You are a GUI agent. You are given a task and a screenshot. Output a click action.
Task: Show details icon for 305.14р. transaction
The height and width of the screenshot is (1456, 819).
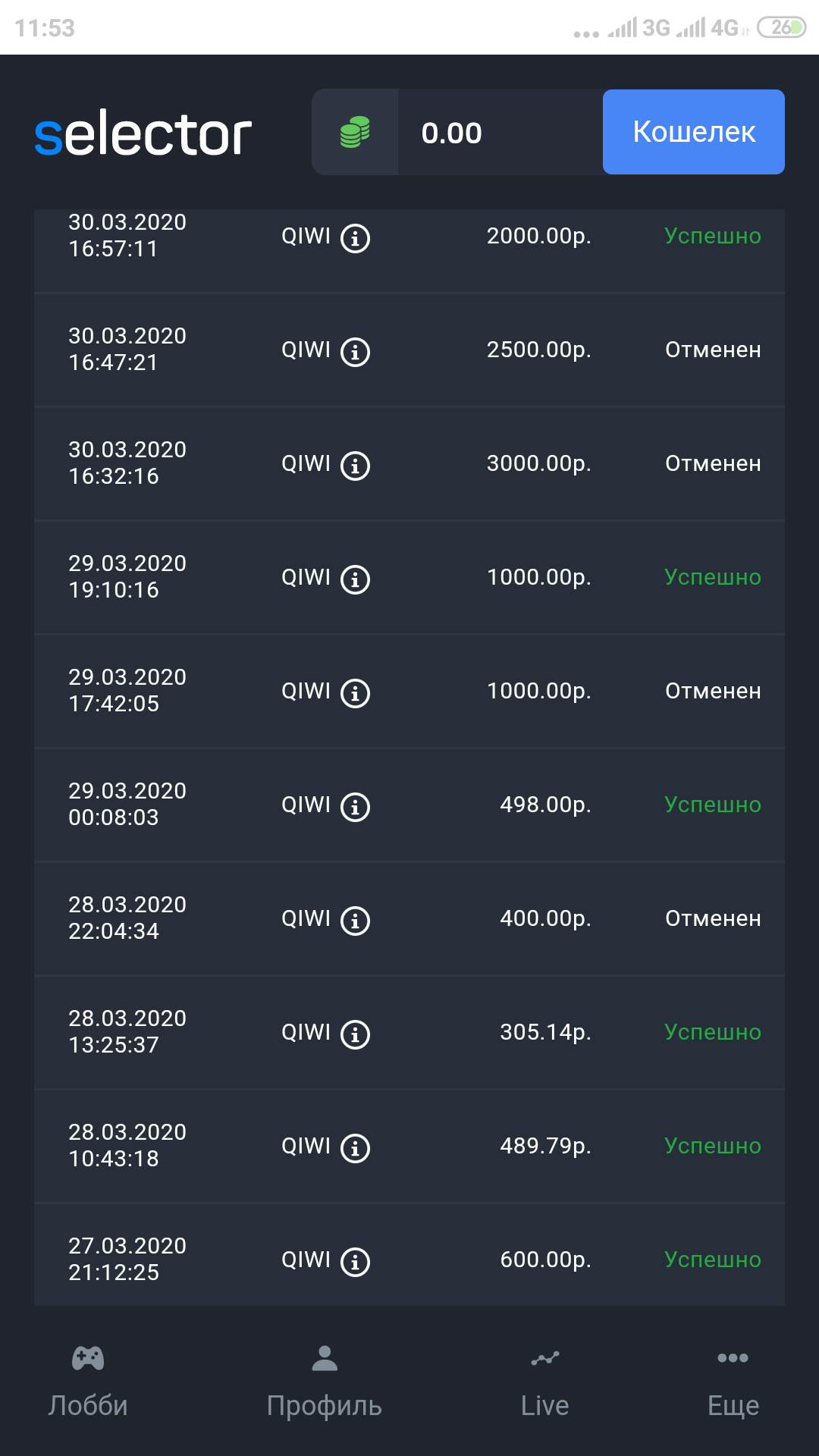tap(355, 1034)
